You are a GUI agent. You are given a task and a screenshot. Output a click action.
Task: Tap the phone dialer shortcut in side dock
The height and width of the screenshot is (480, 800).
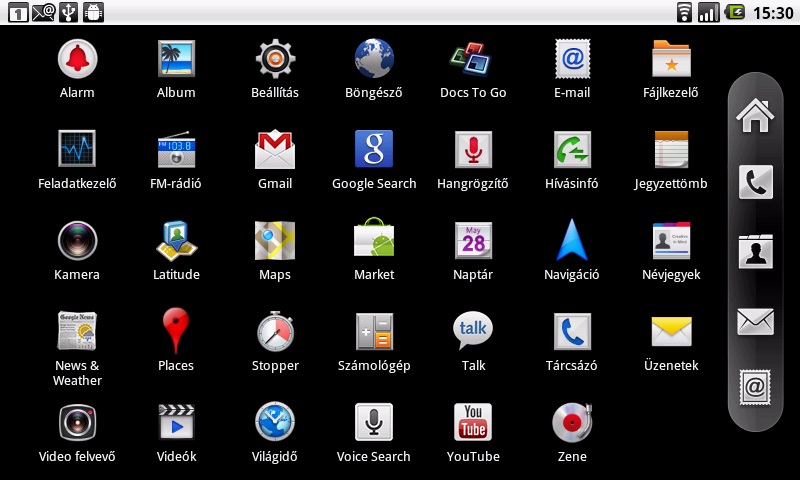756,183
